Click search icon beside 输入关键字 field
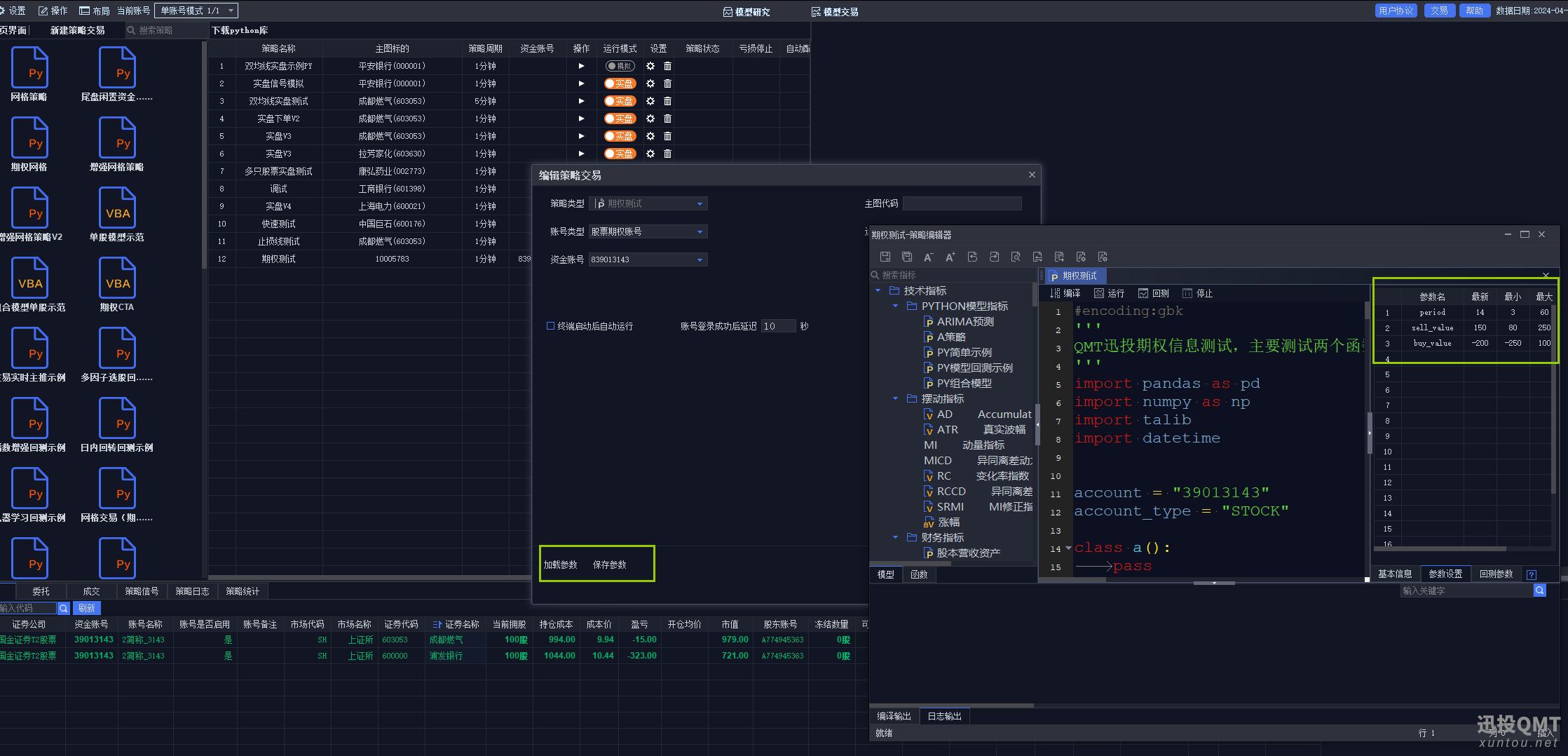This screenshot has width=1568, height=756. pos(1540,590)
